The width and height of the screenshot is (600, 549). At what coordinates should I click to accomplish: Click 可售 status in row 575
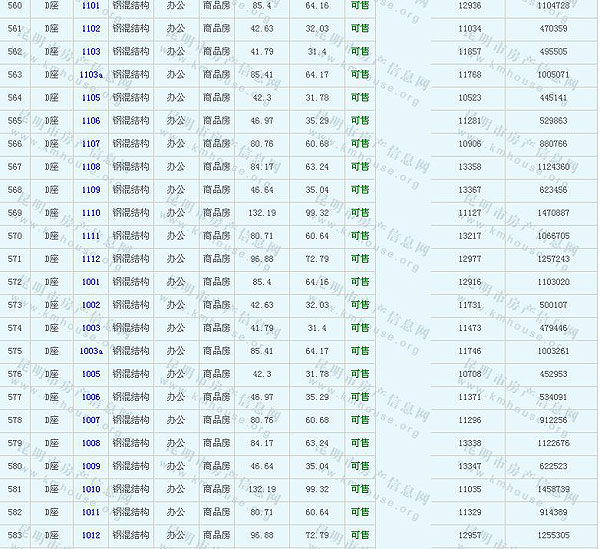click(360, 351)
